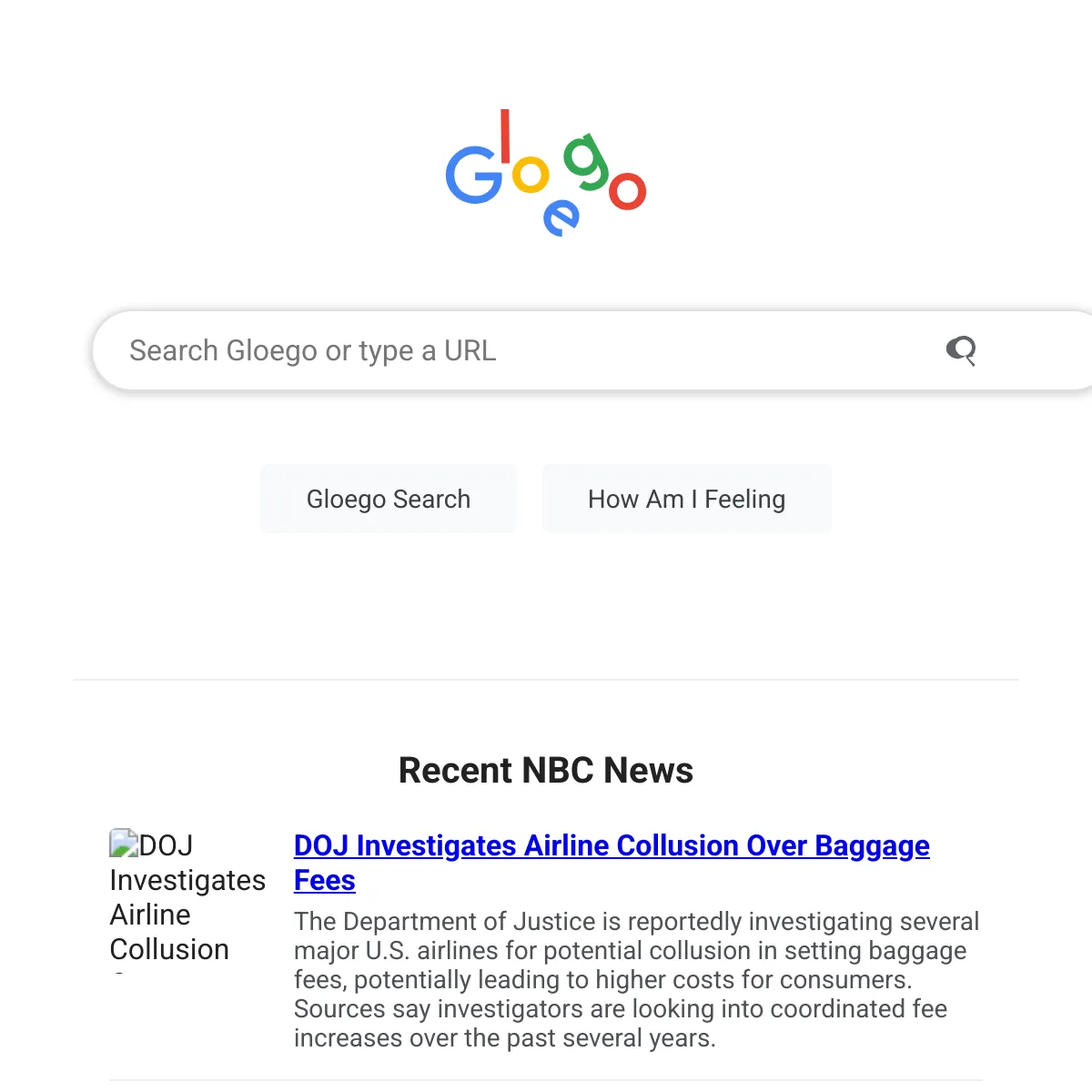
Task: Click the green g in the logo
Action: 585,162
